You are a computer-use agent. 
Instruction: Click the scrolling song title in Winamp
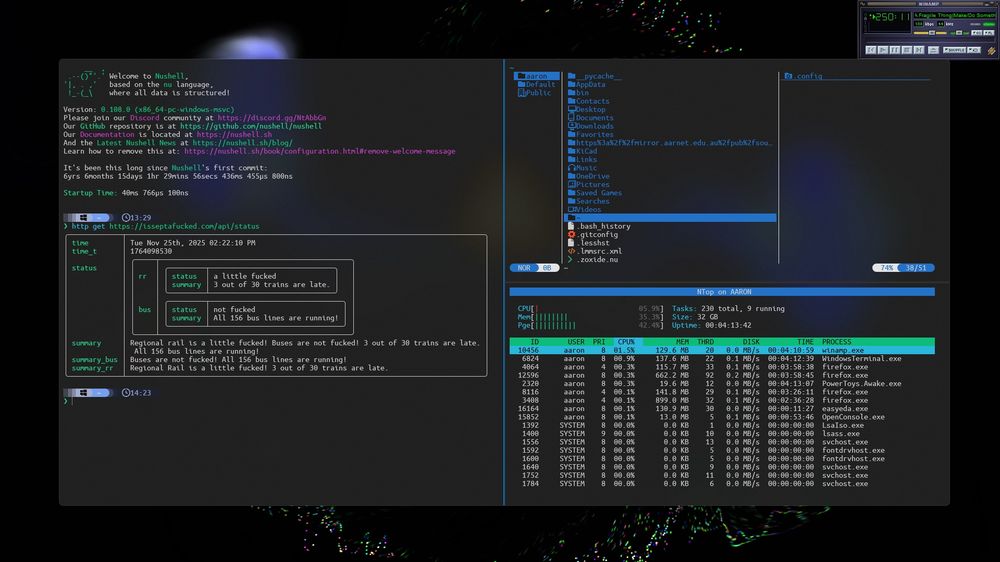pyautogui.click(x=955, y=15)
